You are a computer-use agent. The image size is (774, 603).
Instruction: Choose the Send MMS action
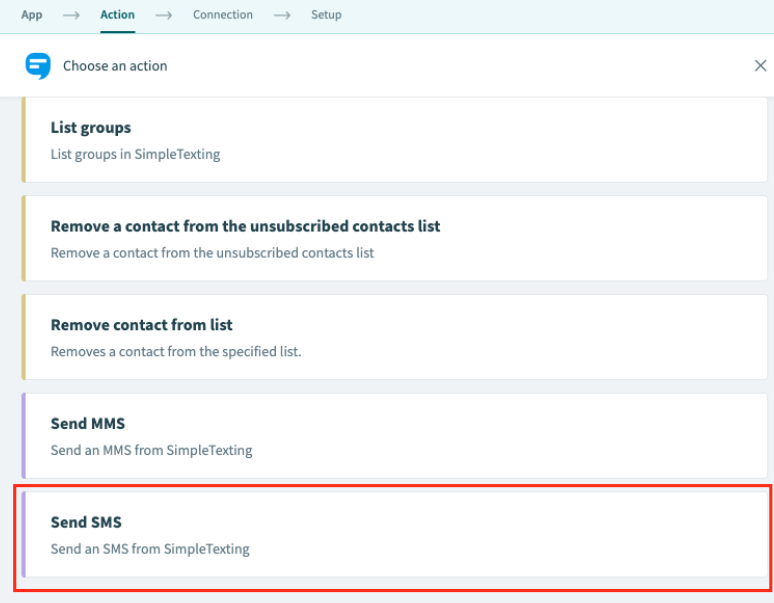pyautogui.click(x=394, y=436)
